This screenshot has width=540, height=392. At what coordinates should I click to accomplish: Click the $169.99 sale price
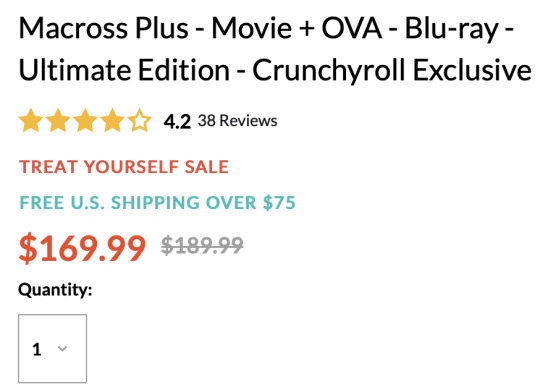[82, 248]
